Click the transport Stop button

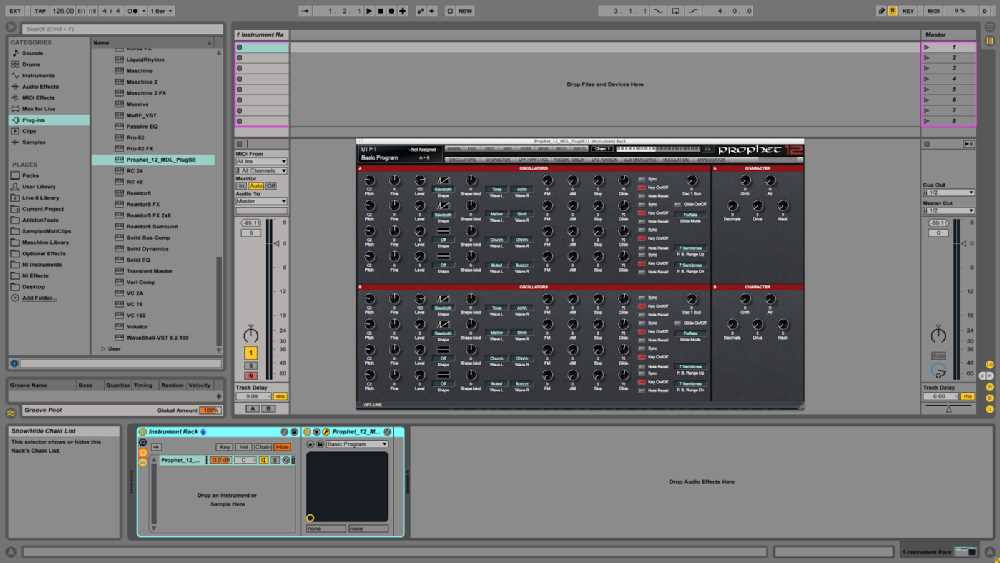pyautogui.click(x=380, y=11)
